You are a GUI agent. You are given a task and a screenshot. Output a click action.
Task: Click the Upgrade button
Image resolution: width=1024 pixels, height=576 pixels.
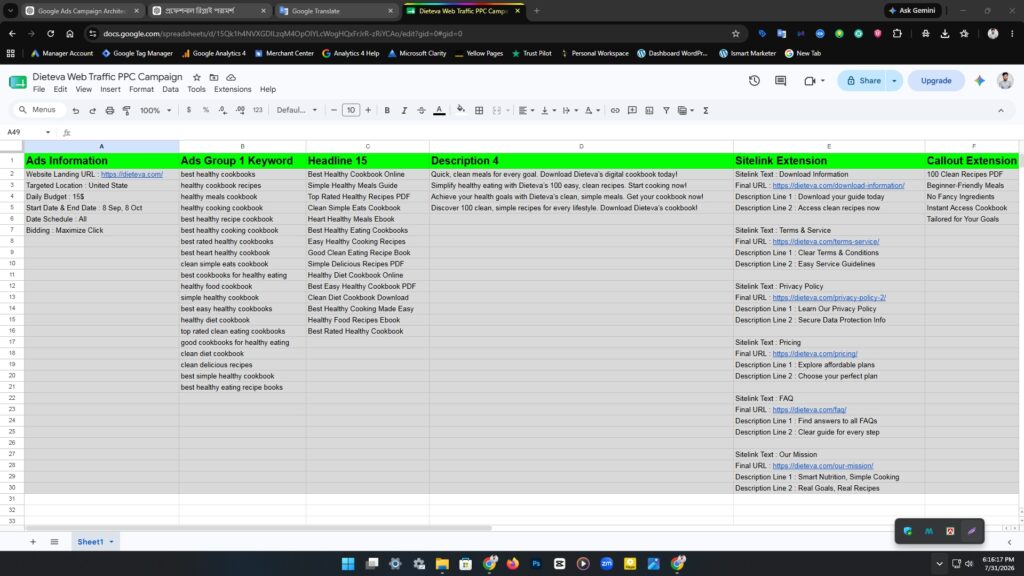[936, 80]
